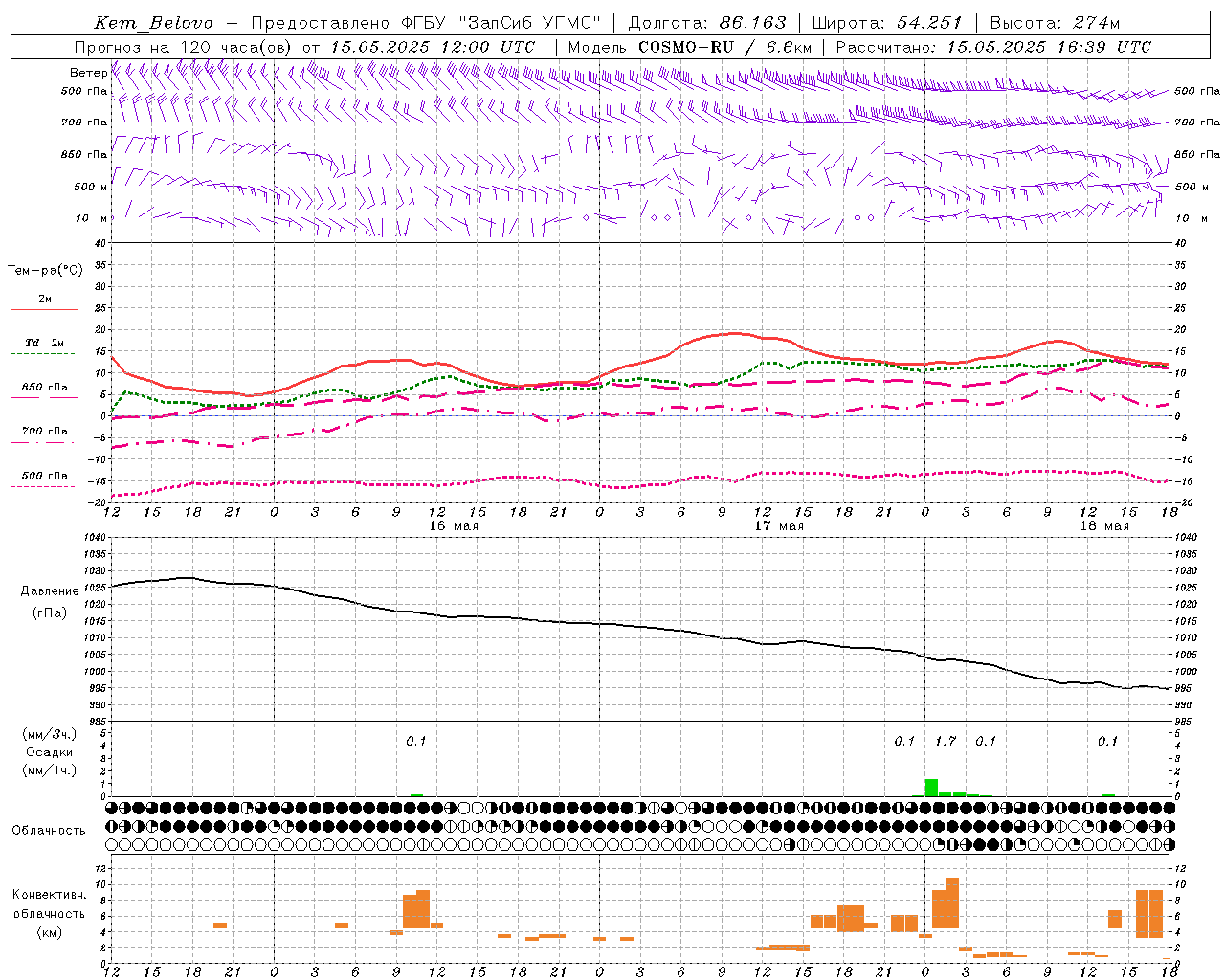Click the tallest orange convective cloud bar
The width and height of the screenshot is (1225, 980).
pos(952,902)
